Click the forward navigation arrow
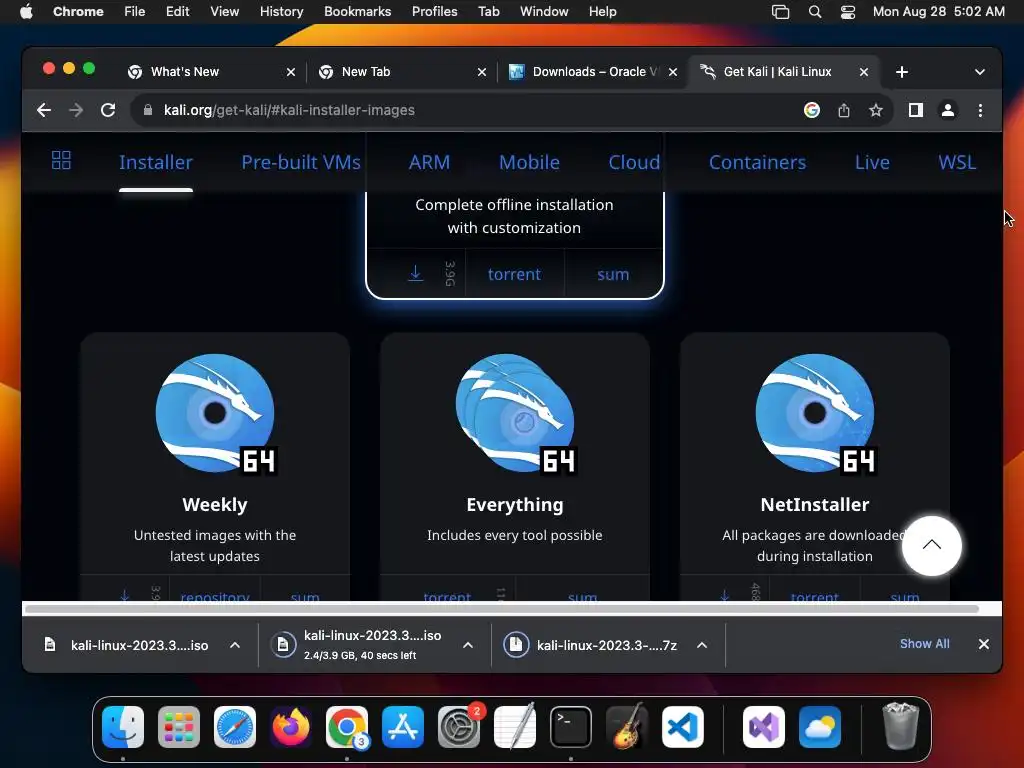Viewport: 1024px width, 768px height. pos(76,110)
